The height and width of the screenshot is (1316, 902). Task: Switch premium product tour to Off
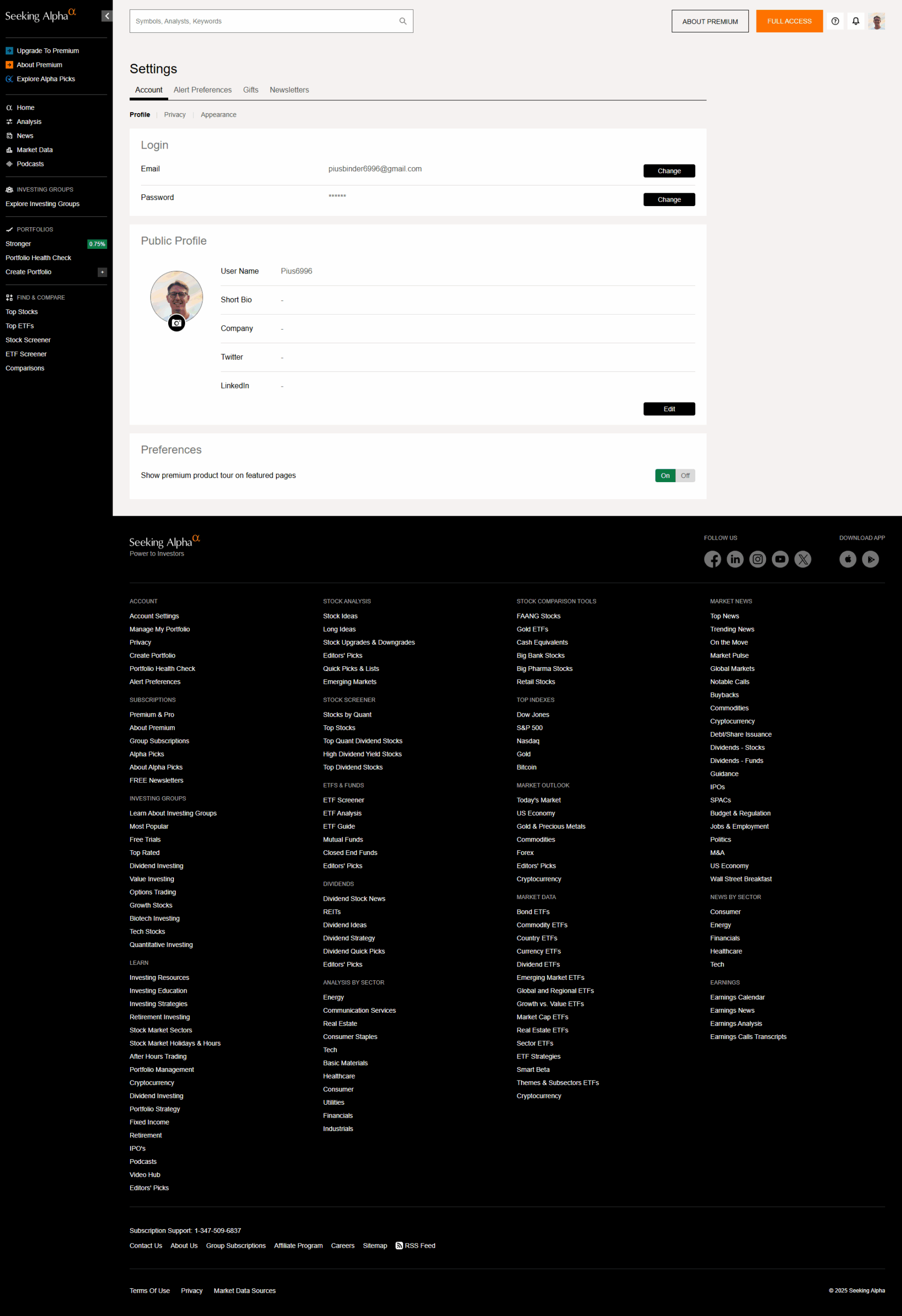click(x=685, y=476)
